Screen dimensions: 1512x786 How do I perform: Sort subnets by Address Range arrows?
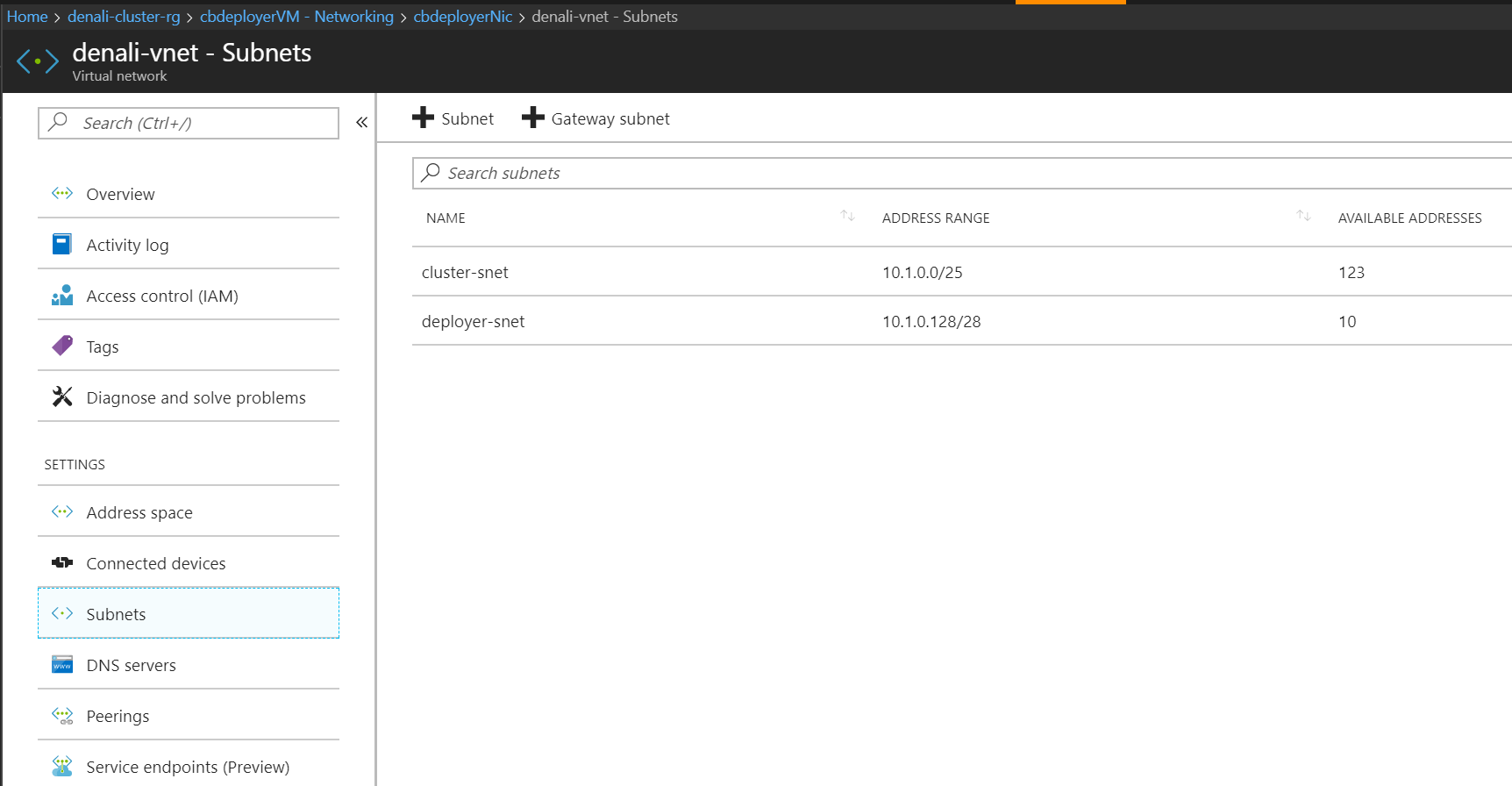click(x=1303, y=216)
